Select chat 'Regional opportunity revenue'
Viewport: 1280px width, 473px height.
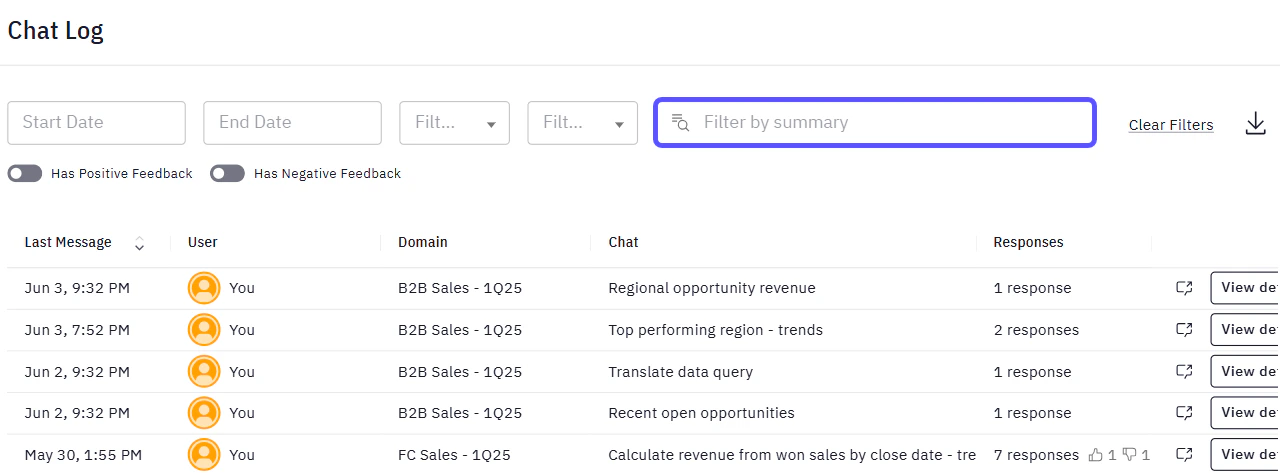[x=712, y=288]
